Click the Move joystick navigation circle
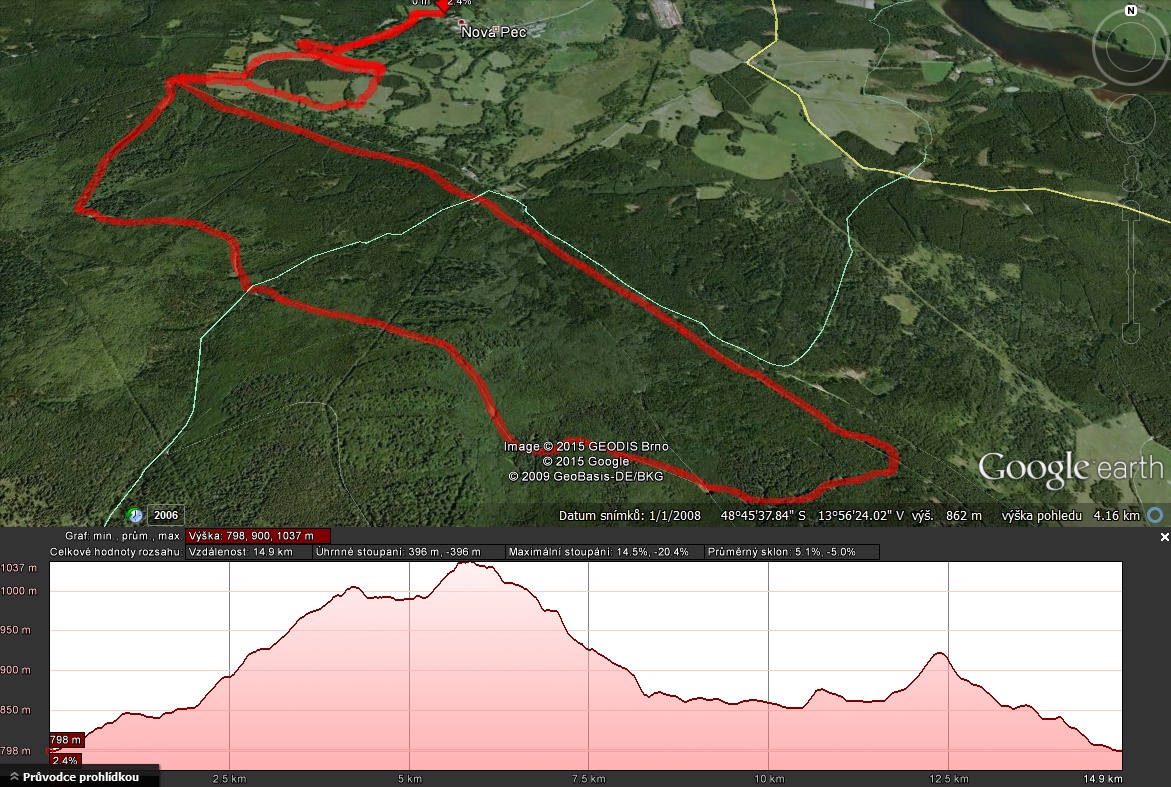 tap(1131, 119)
